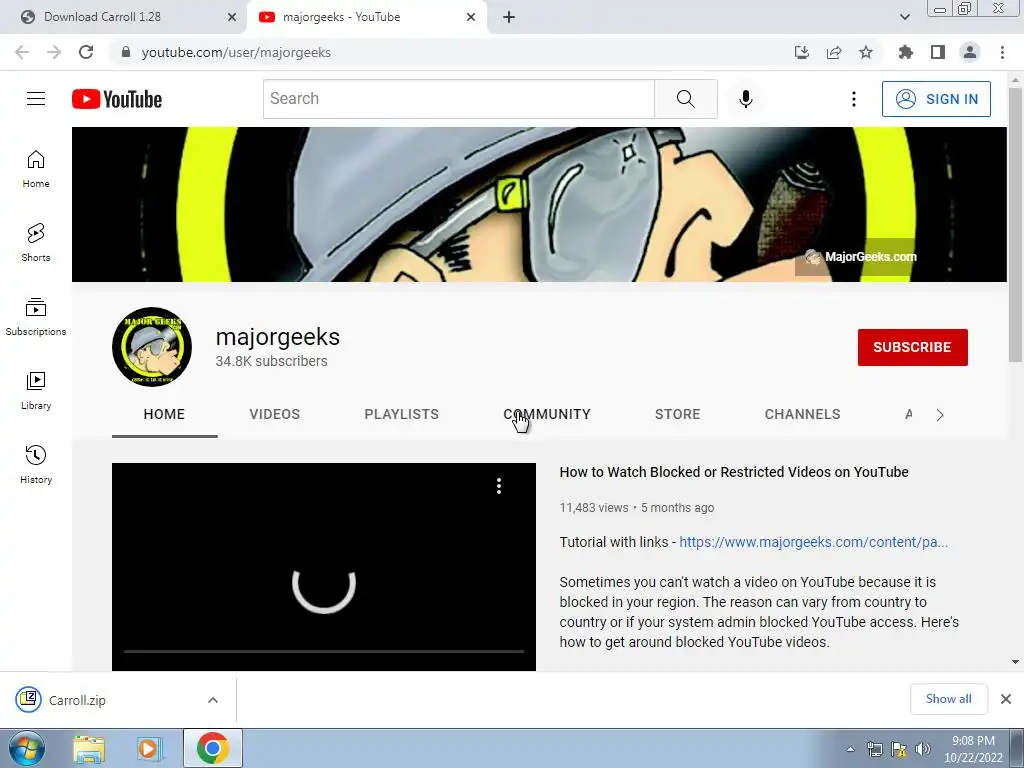Screen dimensions: 1024x768
Task: Click network icon in system tray
Action: 874,749
